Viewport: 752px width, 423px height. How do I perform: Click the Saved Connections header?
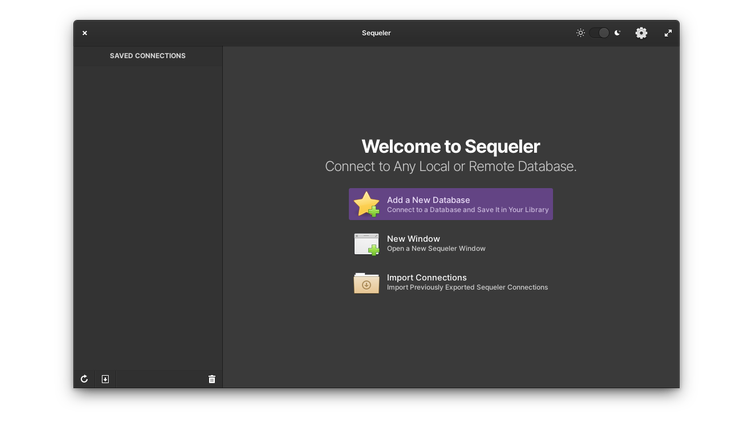(x=148, y=56)
